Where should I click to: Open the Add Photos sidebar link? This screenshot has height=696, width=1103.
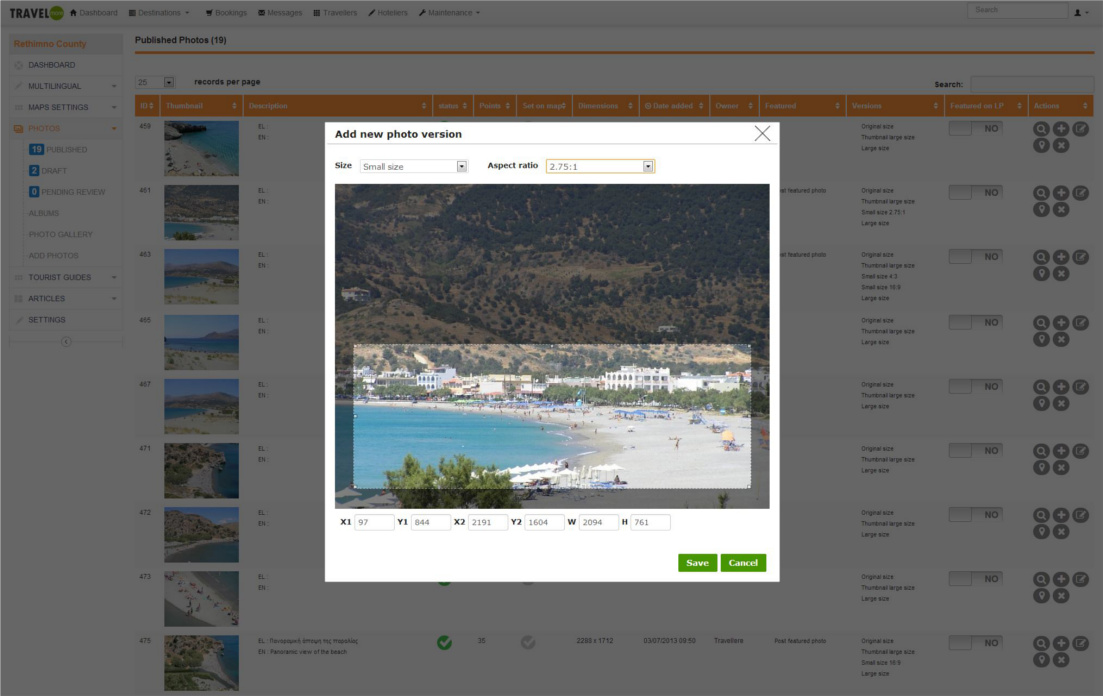pos(53,255)
